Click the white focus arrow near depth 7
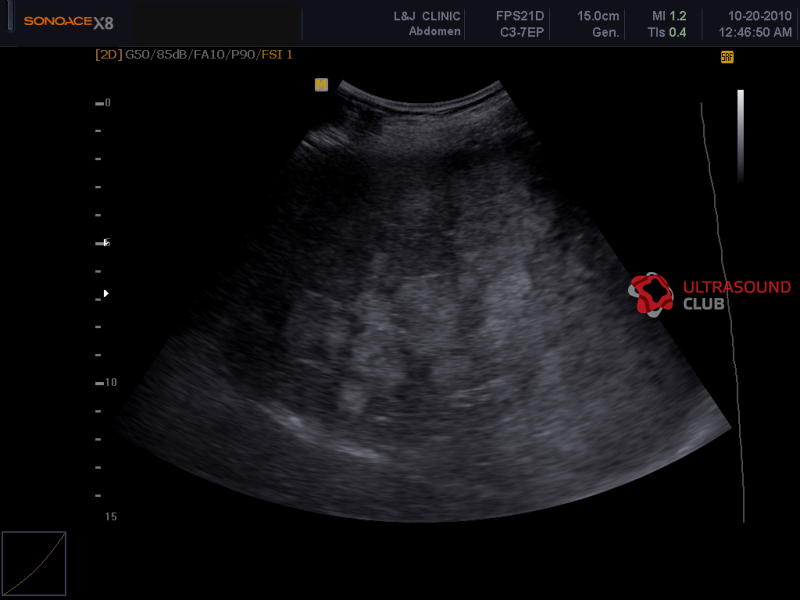Viewport: 800px width, 600px height. (x=106, y=293)
